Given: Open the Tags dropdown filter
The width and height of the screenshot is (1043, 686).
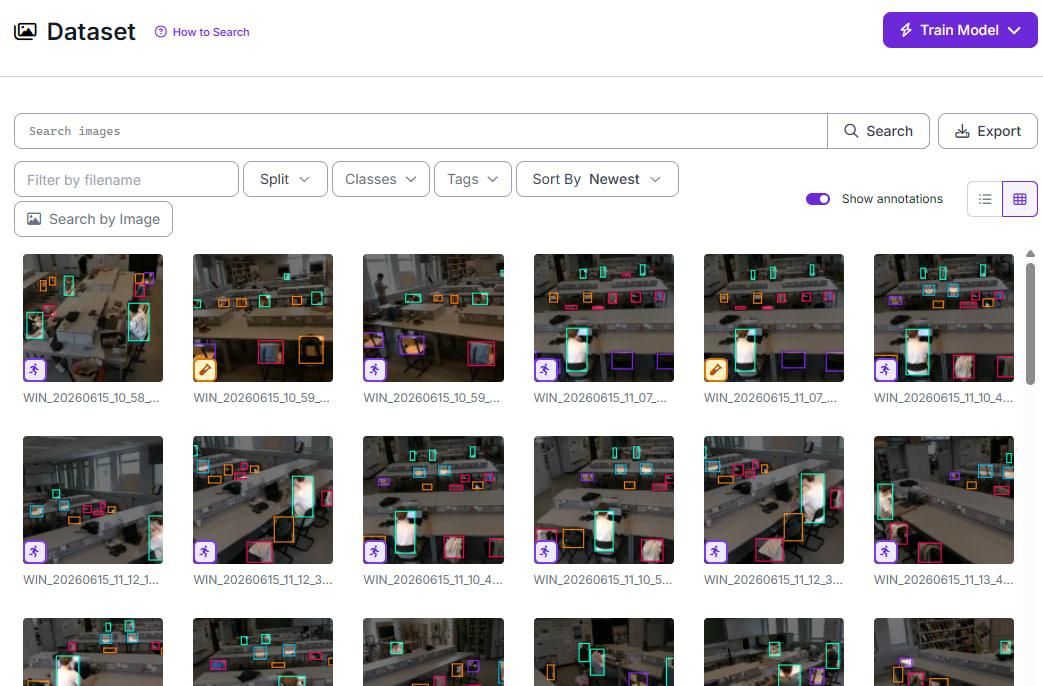Looking at the screenshot, I should click(x=473, y=179).
